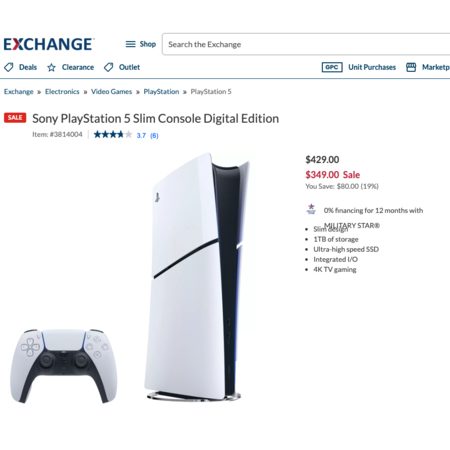Viewport: 450px width, 450px height.
Task: Click the PlayStation 5 console image
Action: tap(197, 277)
